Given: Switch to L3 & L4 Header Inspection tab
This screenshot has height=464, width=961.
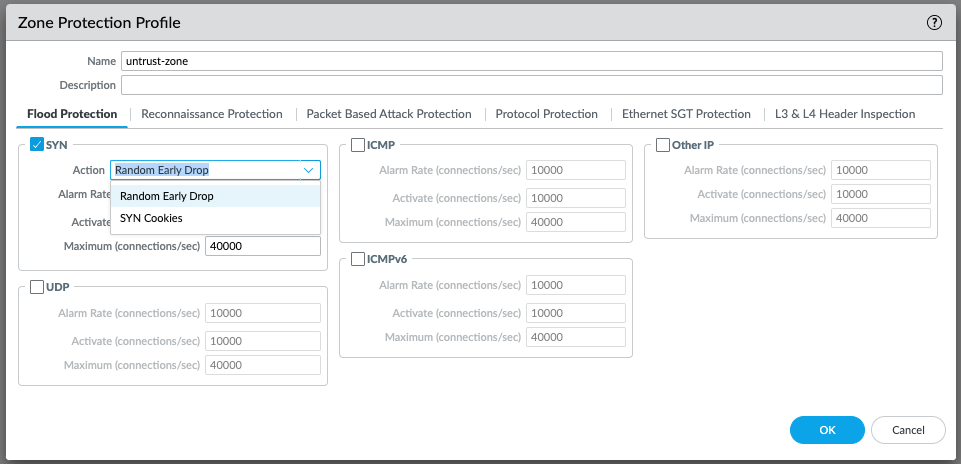Looking at the screenshot, I should coord(845,114).
